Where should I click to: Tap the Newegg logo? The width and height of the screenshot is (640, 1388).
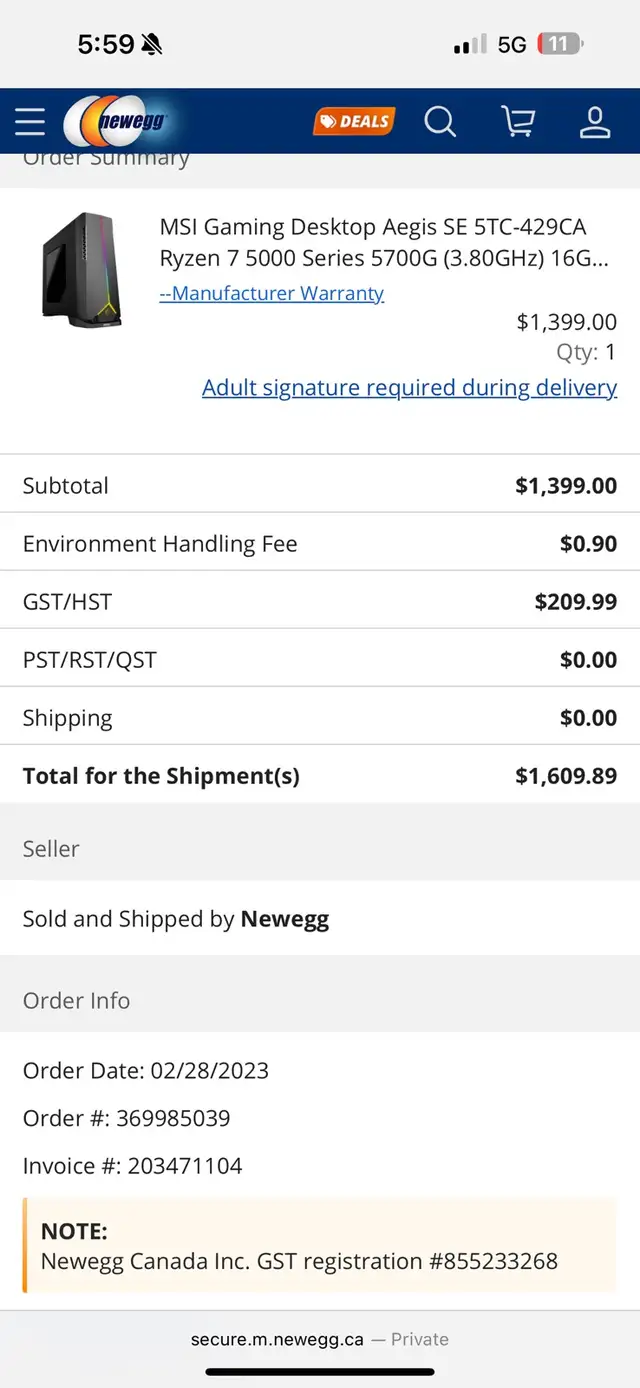[118, 122]
